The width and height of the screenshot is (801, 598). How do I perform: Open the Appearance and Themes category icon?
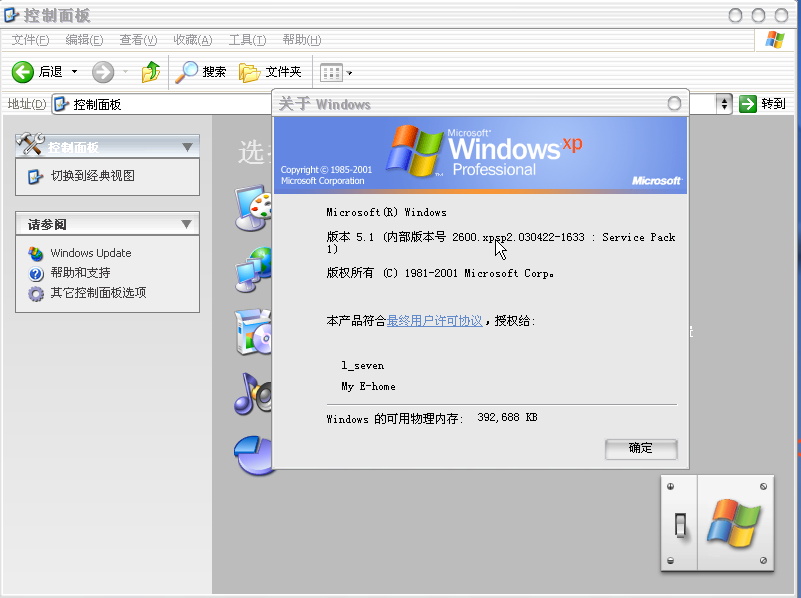click(x=253, y=207)
